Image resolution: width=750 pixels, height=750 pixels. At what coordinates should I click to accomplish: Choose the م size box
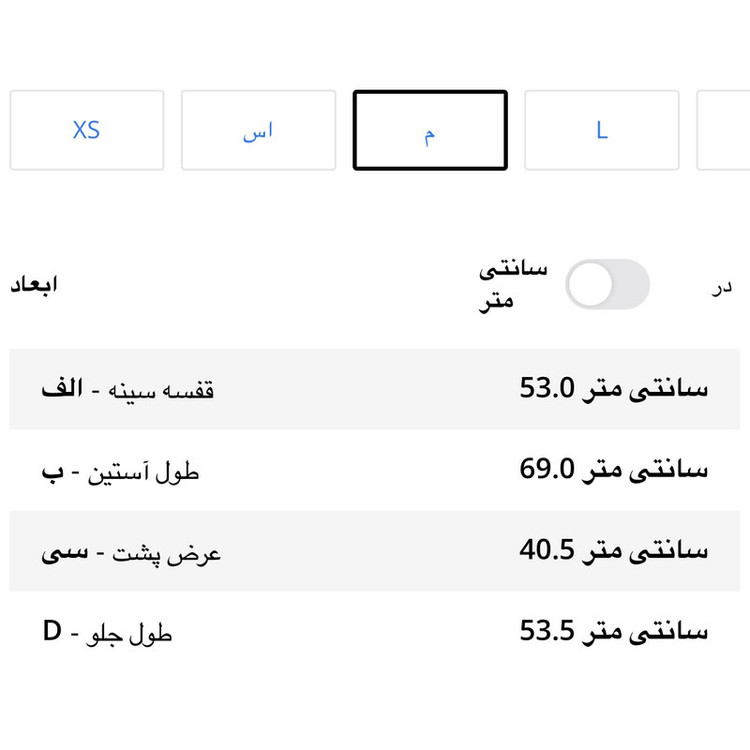[430, 131]
